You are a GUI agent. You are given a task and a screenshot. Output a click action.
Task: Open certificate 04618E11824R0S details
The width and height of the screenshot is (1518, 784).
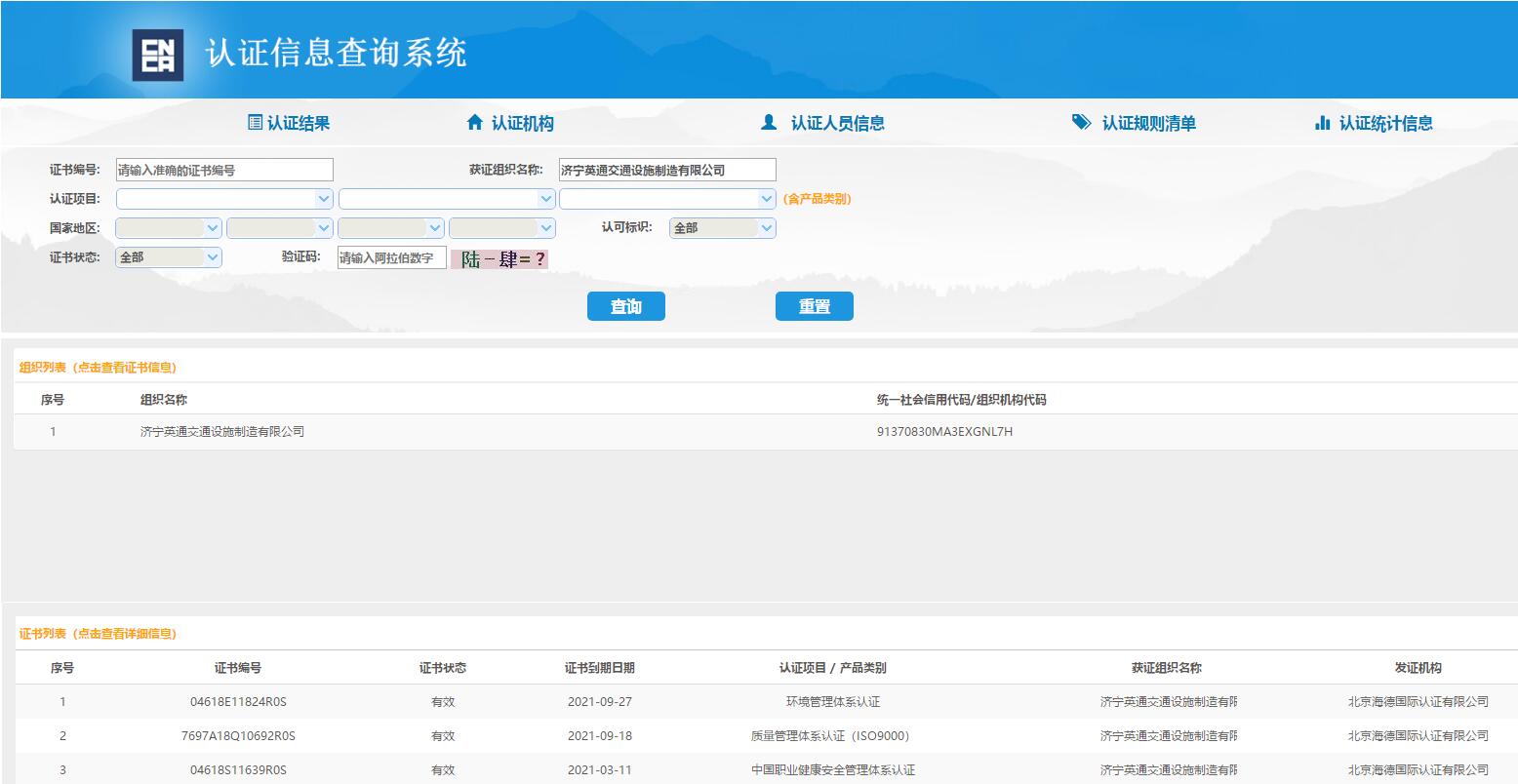238,702
